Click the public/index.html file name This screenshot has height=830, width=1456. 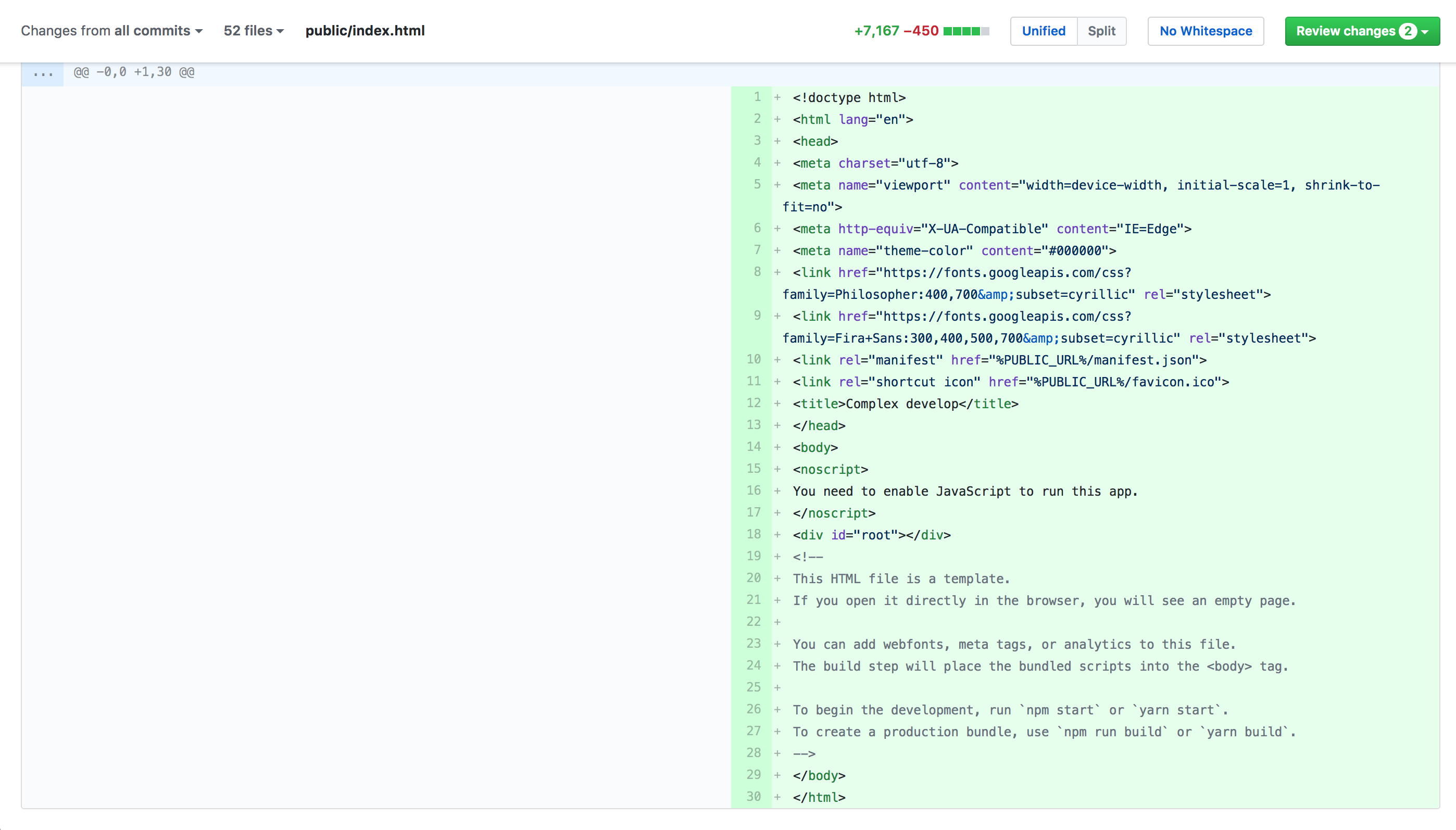point(365,31)
